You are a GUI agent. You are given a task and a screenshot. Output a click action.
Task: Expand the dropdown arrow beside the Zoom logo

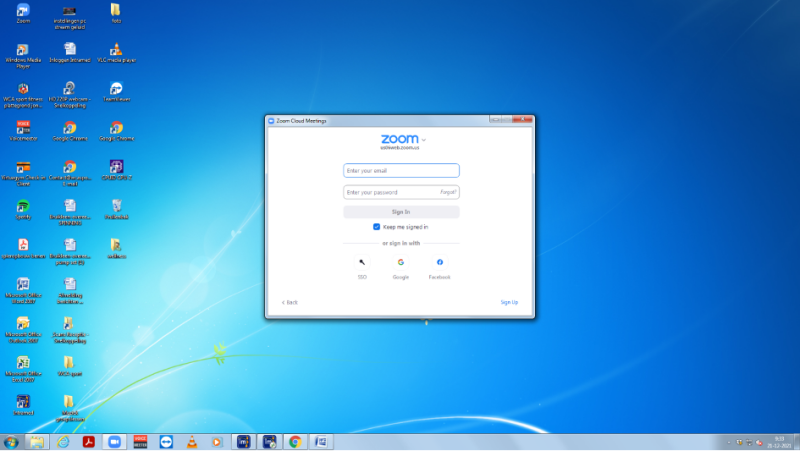(x=424, y=140)
